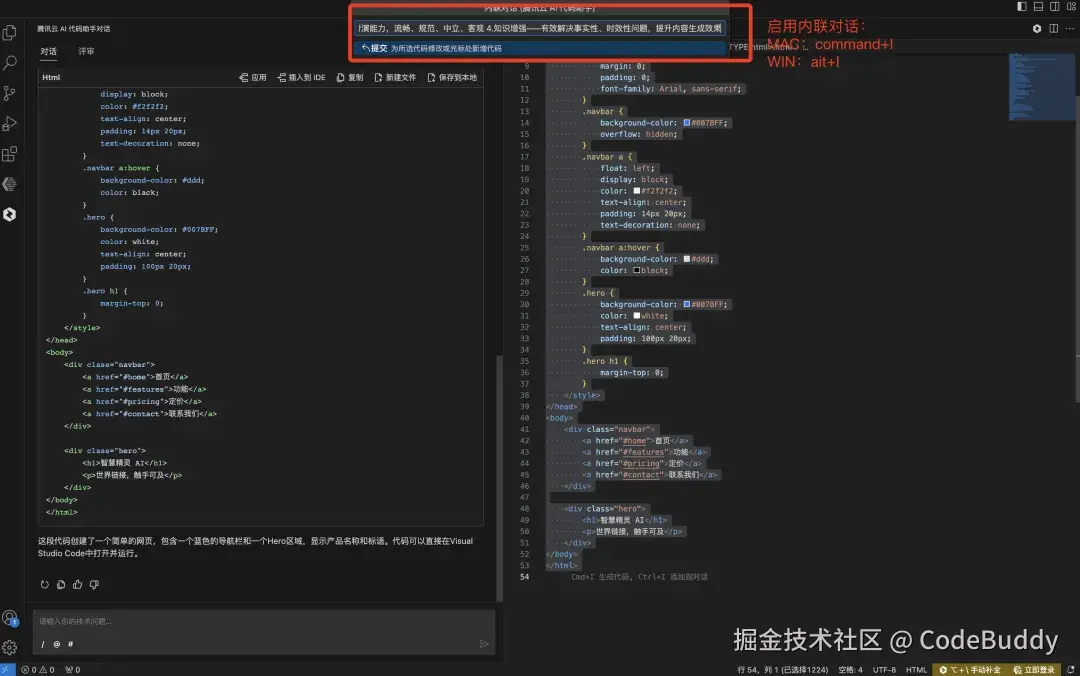Viewport: 1080px width, 676px height.
Task: Click 立即登录 to log in
Action: tap(1040, 670)
